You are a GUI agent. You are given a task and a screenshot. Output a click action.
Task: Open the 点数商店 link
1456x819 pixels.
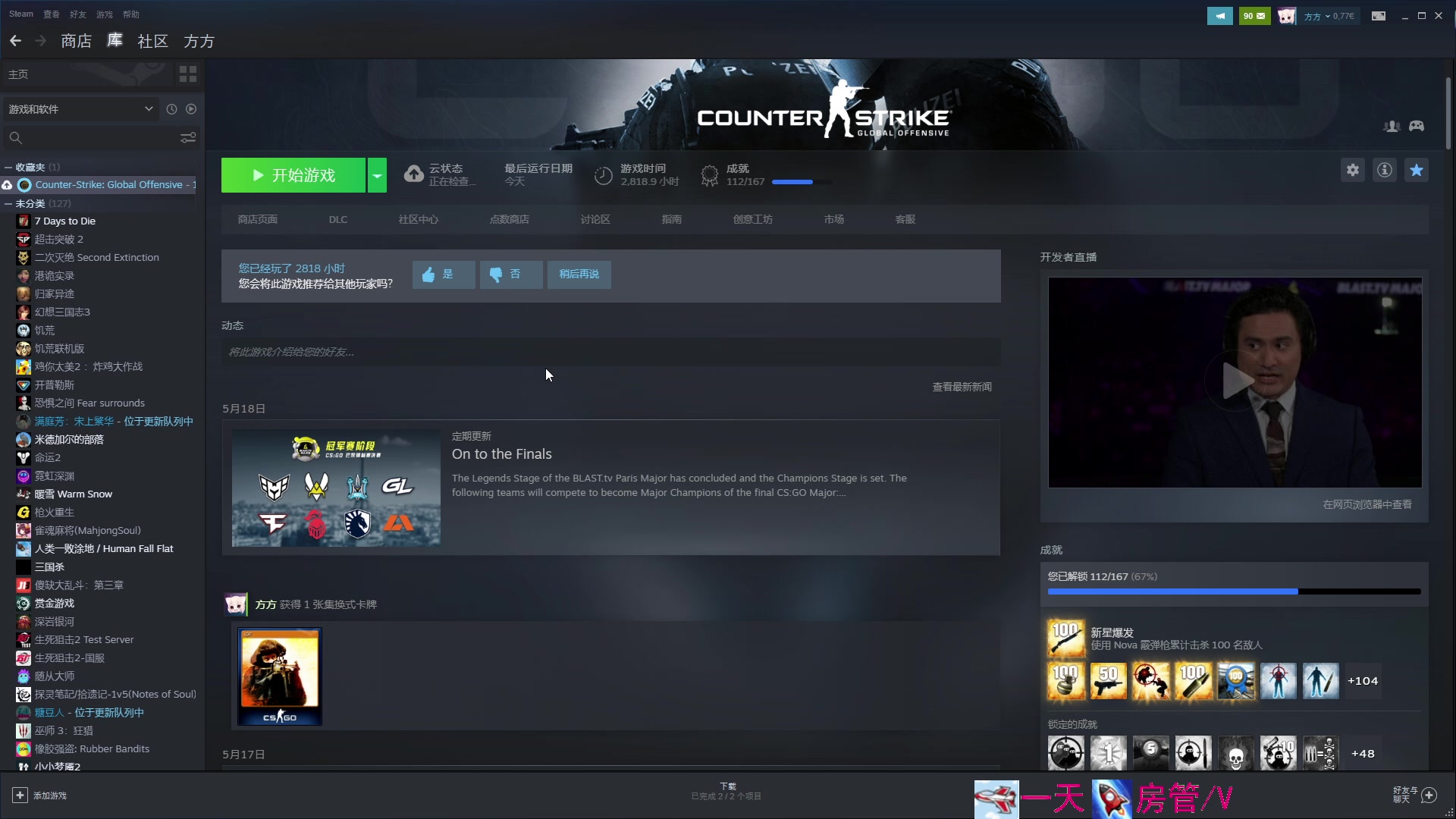510,219
